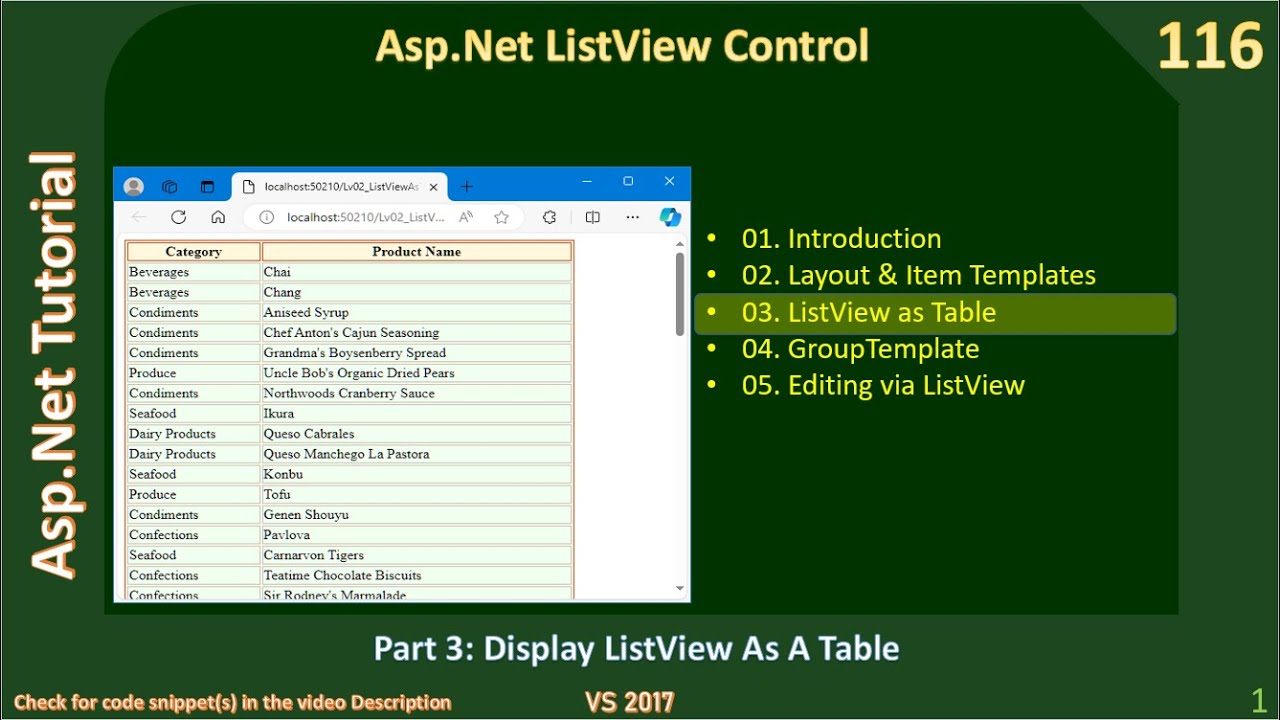Click Dairy Products category beside Queso Cabrales
The image size is (1280, 720).
(x=194, y=434)
